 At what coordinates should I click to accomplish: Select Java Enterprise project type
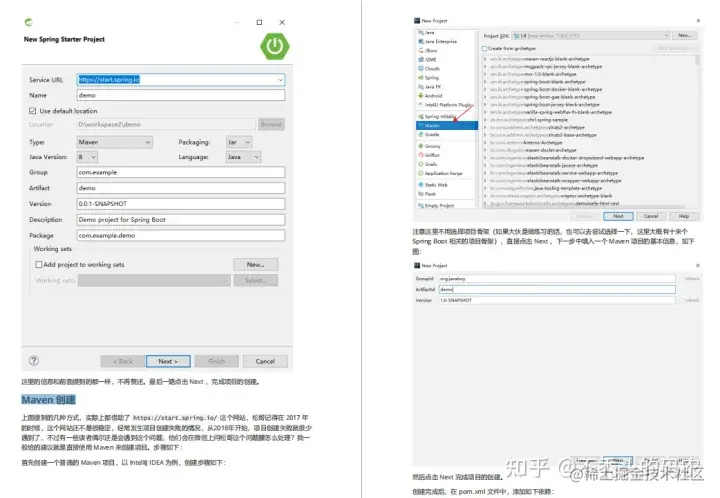coord(438,41)
